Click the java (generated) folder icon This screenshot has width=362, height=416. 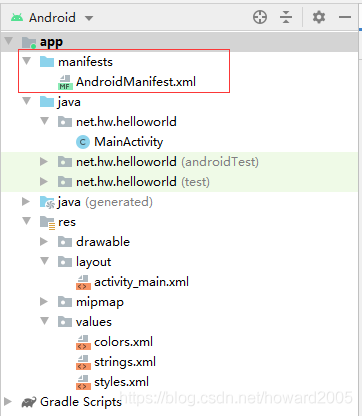[47, 202]
